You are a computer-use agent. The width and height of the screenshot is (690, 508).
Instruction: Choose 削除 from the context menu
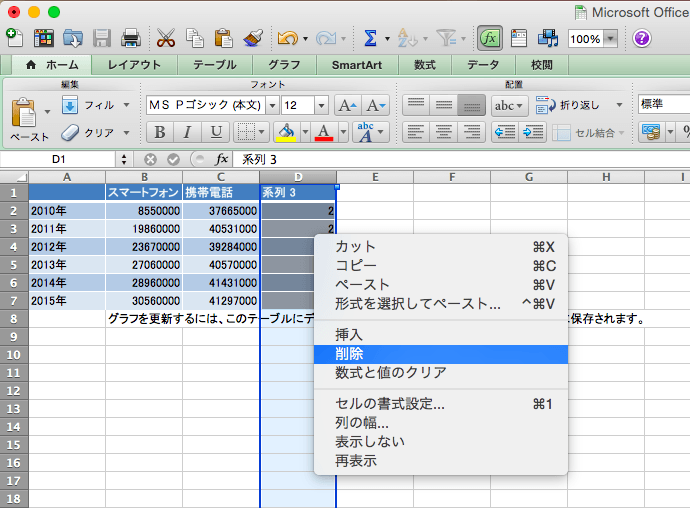point(441,354)
